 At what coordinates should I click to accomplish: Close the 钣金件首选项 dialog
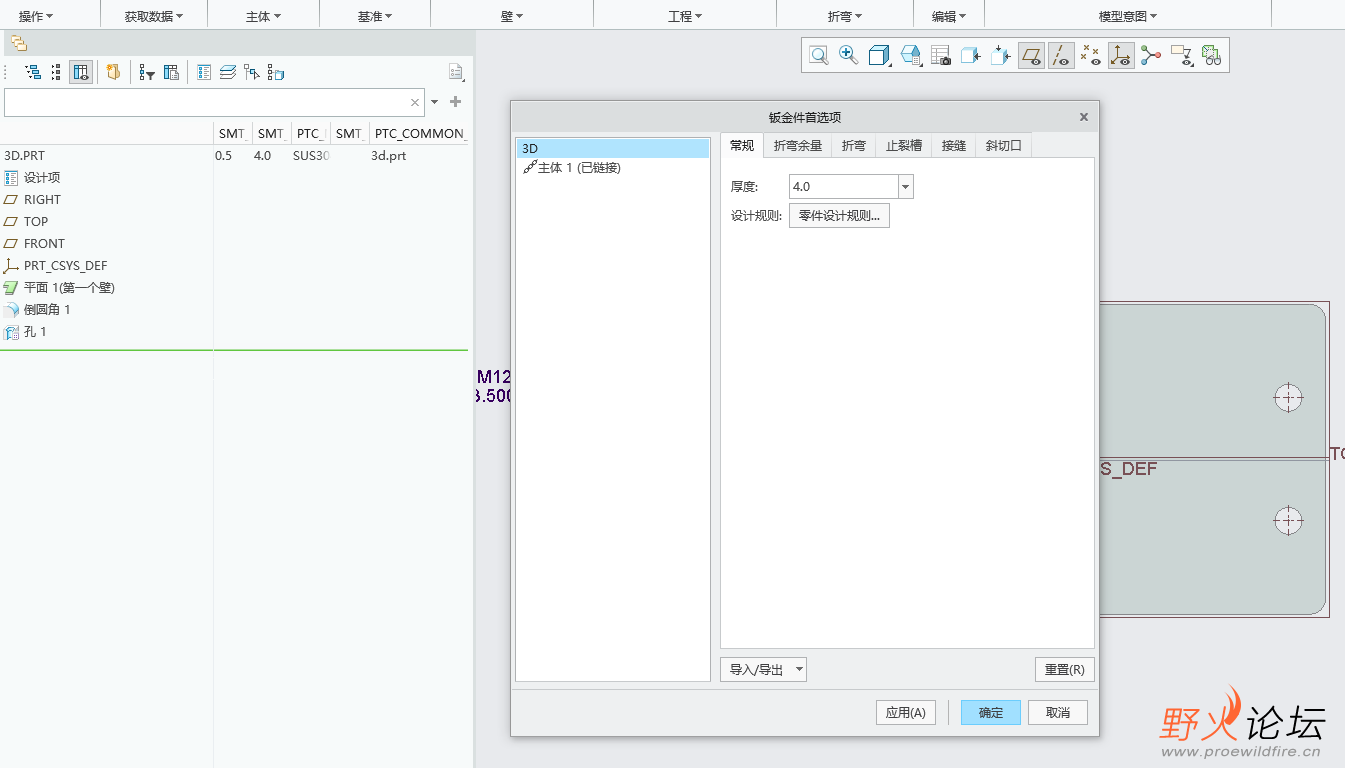coord(1083,117)
